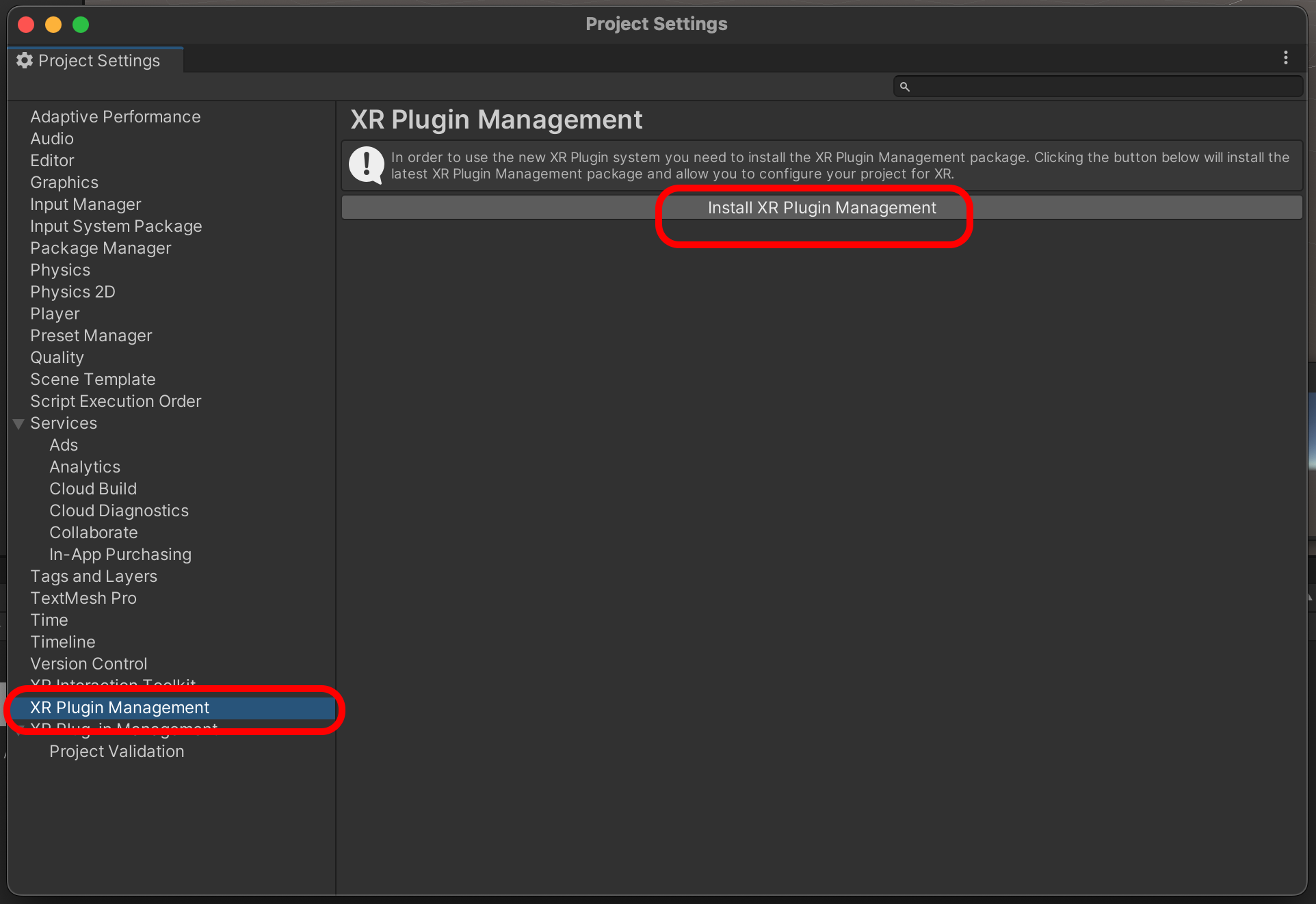
Task: Select the highlighted XR Plugin Management item
Action: pyautogui.click(x=120, y=708)
